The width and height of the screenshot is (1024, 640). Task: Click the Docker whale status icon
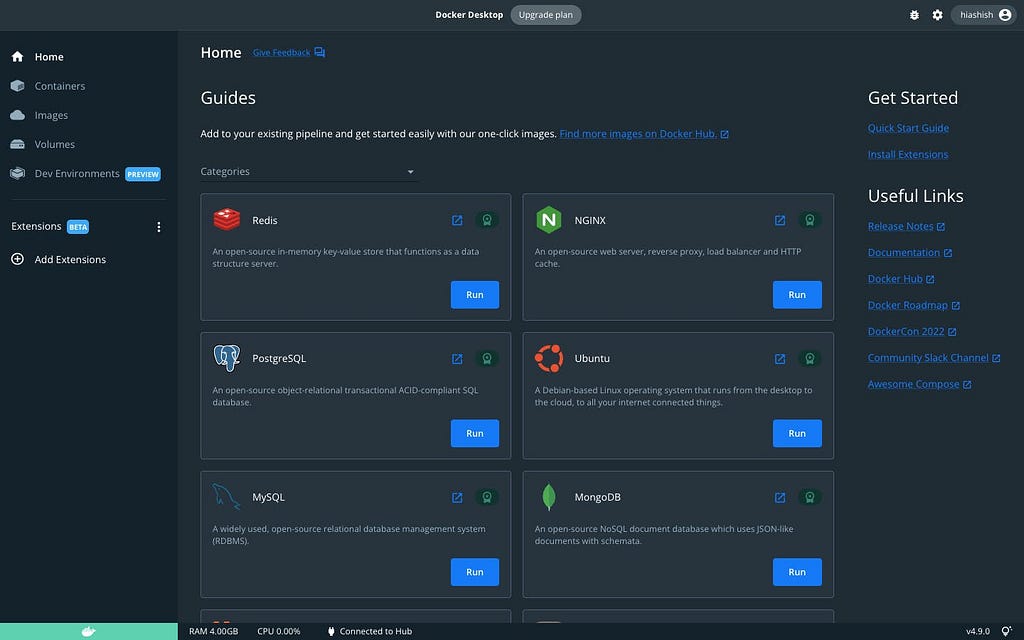tap(88, 632)
